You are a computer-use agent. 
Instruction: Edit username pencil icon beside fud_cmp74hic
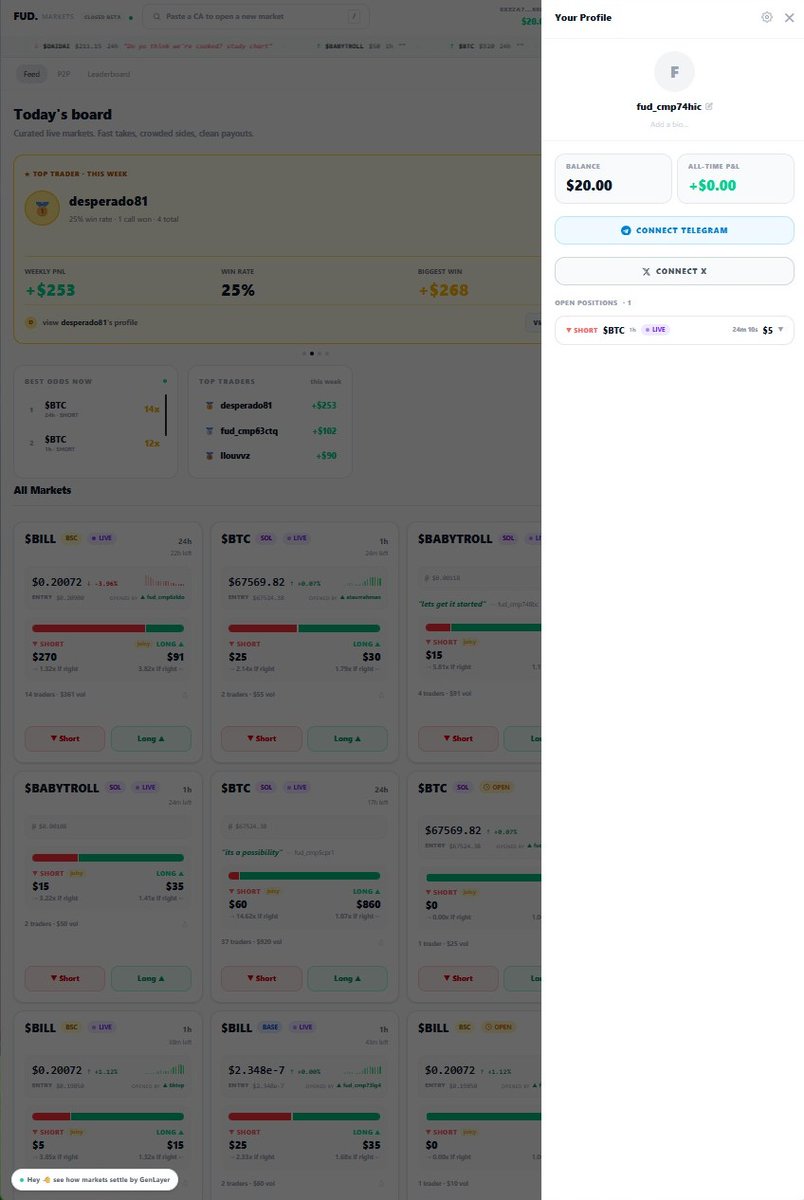click(x=709, y=106)
